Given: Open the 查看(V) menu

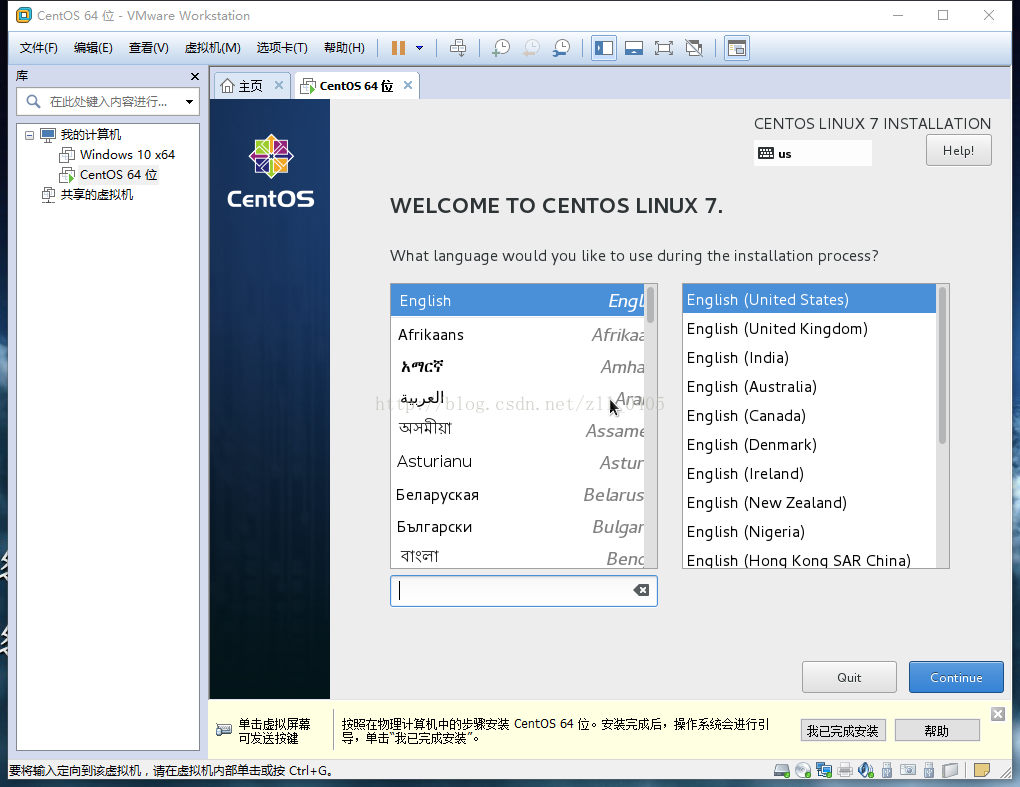Looking at the screenshot, I should point(148,47).
